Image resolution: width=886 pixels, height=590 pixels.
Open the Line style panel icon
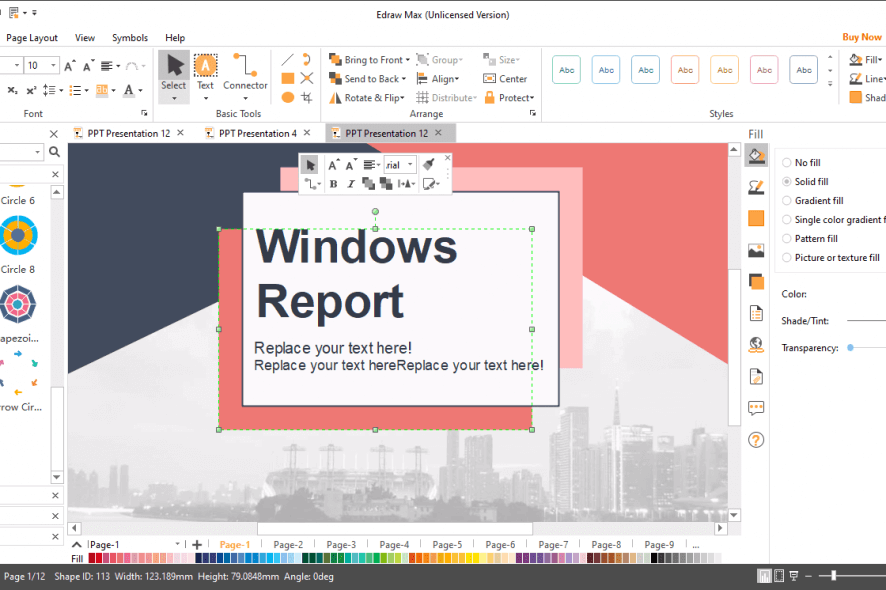[756, 187]
